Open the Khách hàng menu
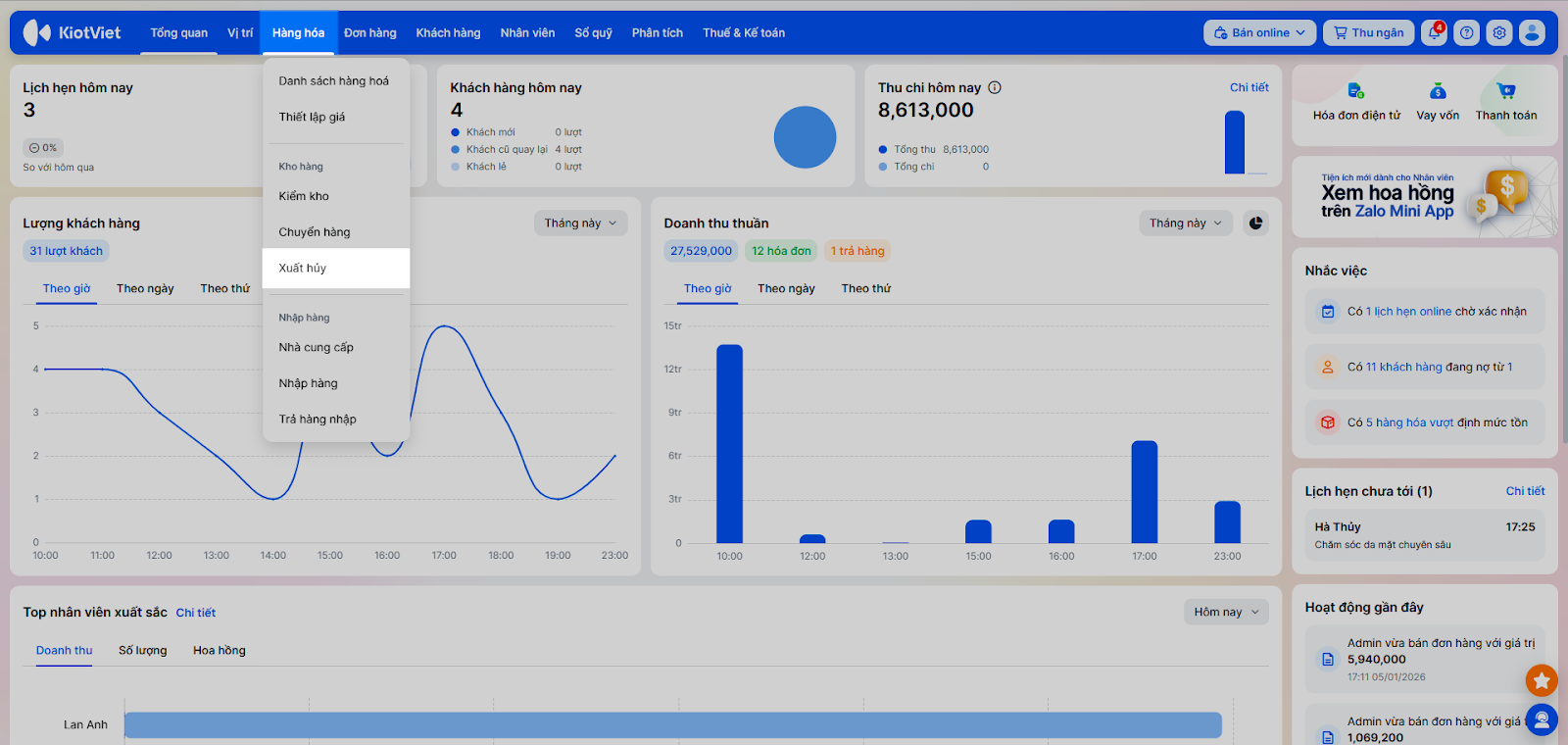Screen dimensions: 1568x745 (448, 32)
